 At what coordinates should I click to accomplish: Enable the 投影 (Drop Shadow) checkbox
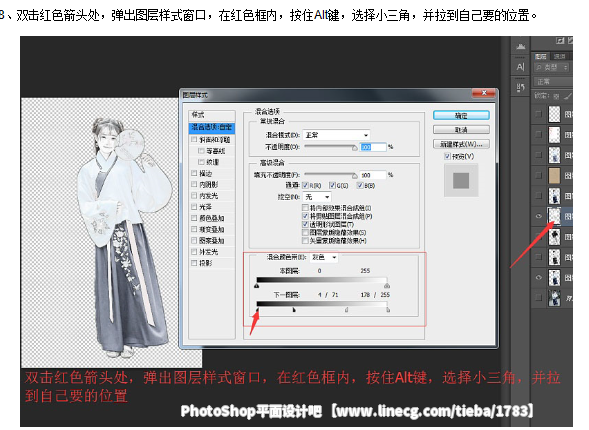click(x=194, y=263)
